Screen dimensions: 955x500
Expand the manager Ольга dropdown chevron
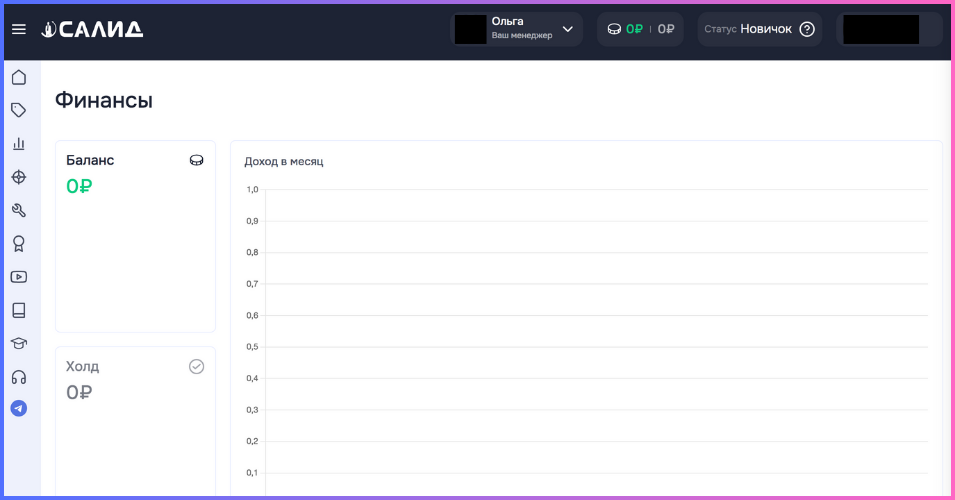click(x=568, y=29)
